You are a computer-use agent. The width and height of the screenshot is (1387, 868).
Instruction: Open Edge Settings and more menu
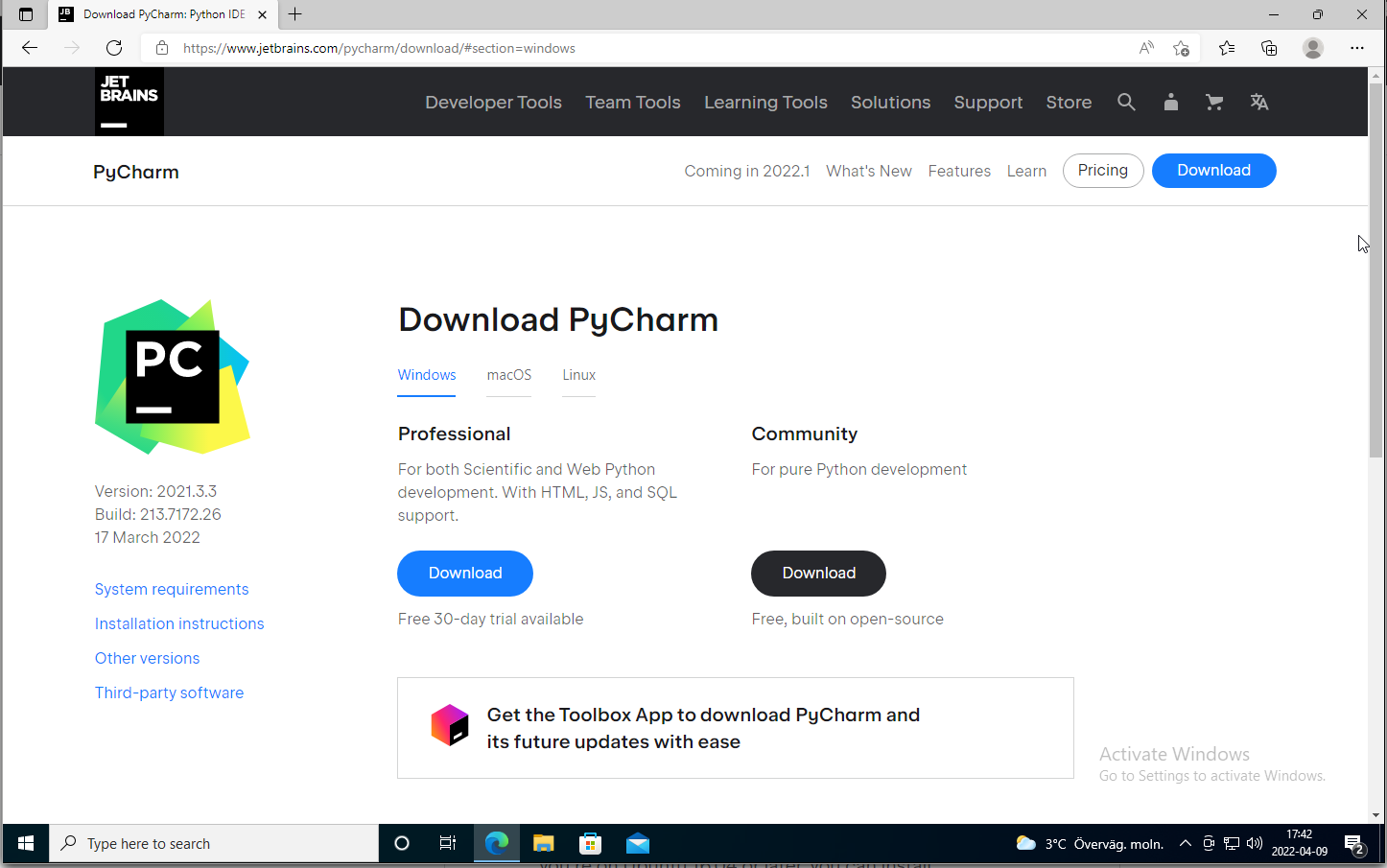tap(1356, 48)
